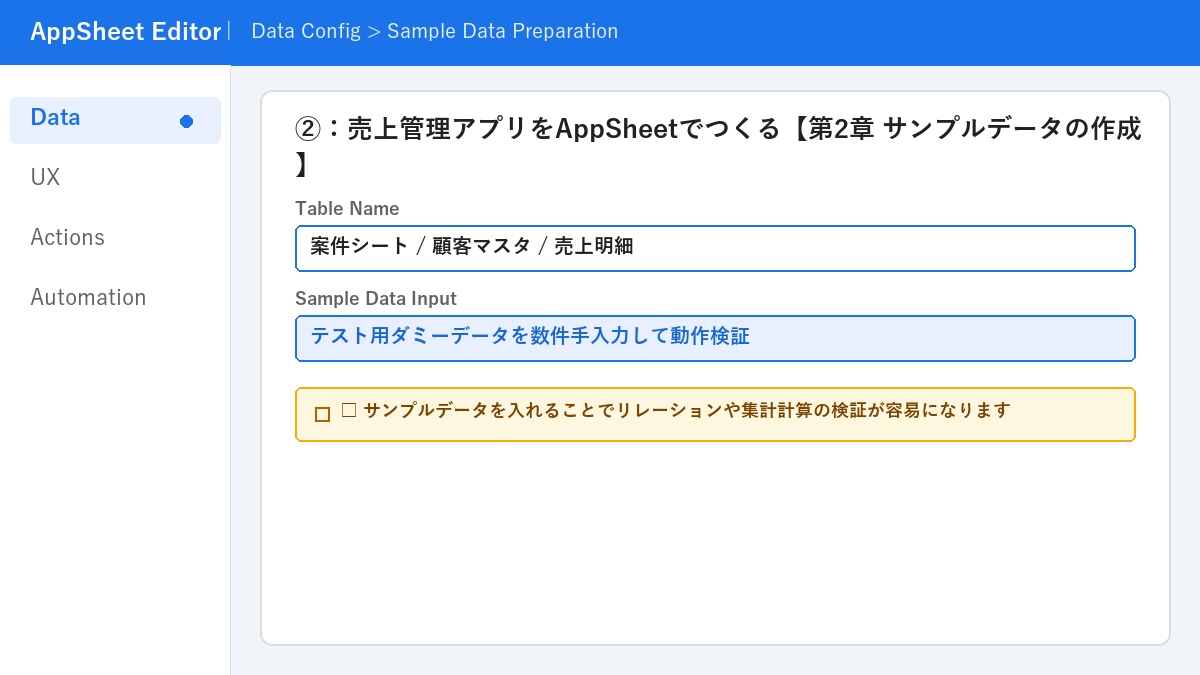Click the yellow notice text about サンプルデータ
The height and width of the screenshot is (675, 1200).
[676, 410]
